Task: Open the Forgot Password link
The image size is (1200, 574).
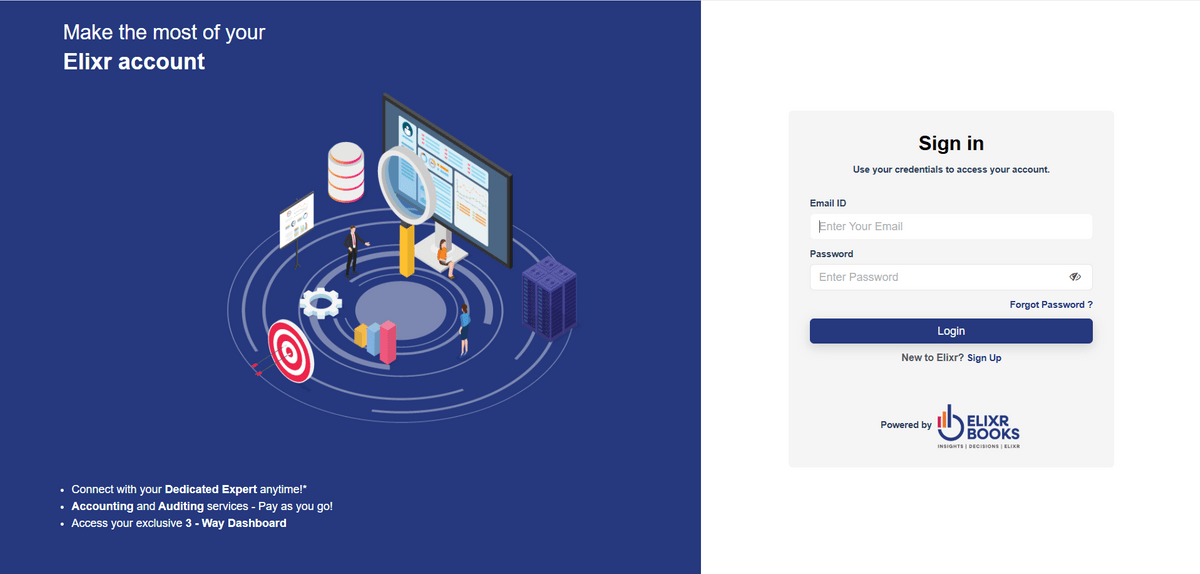Action: point(1050,304)
